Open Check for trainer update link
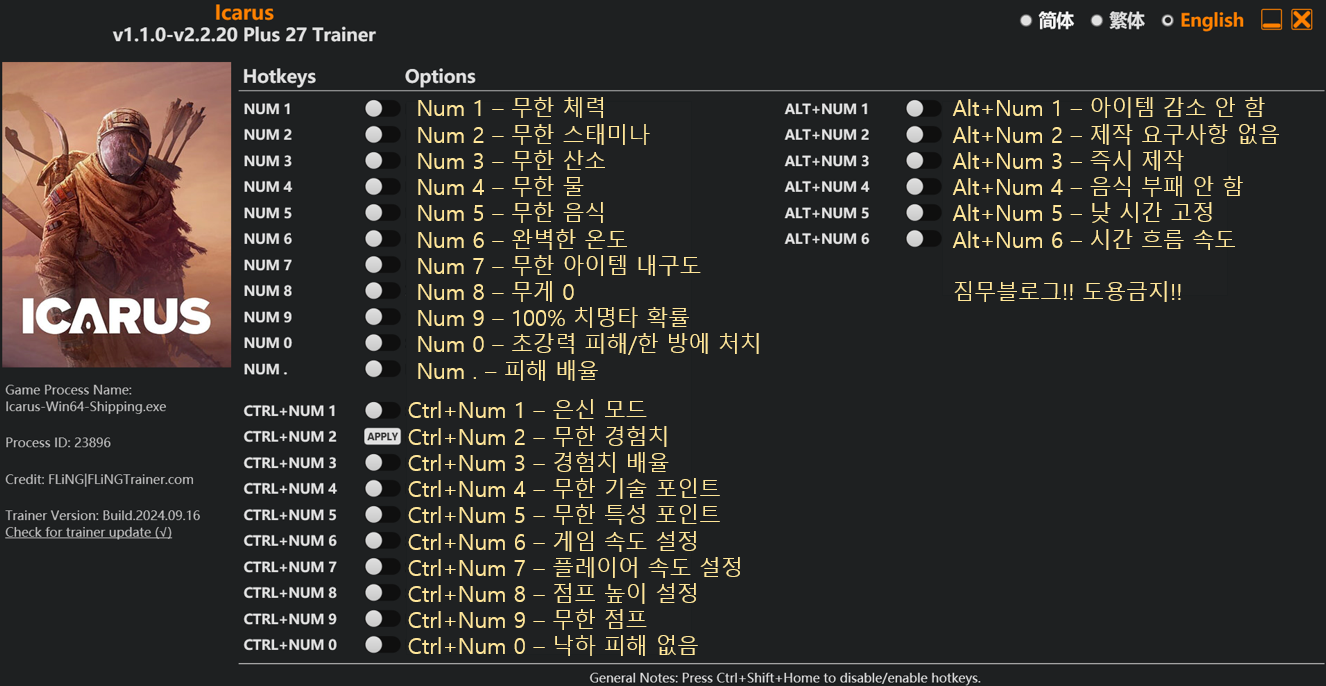1326x686 pixels. coord(88,532)
